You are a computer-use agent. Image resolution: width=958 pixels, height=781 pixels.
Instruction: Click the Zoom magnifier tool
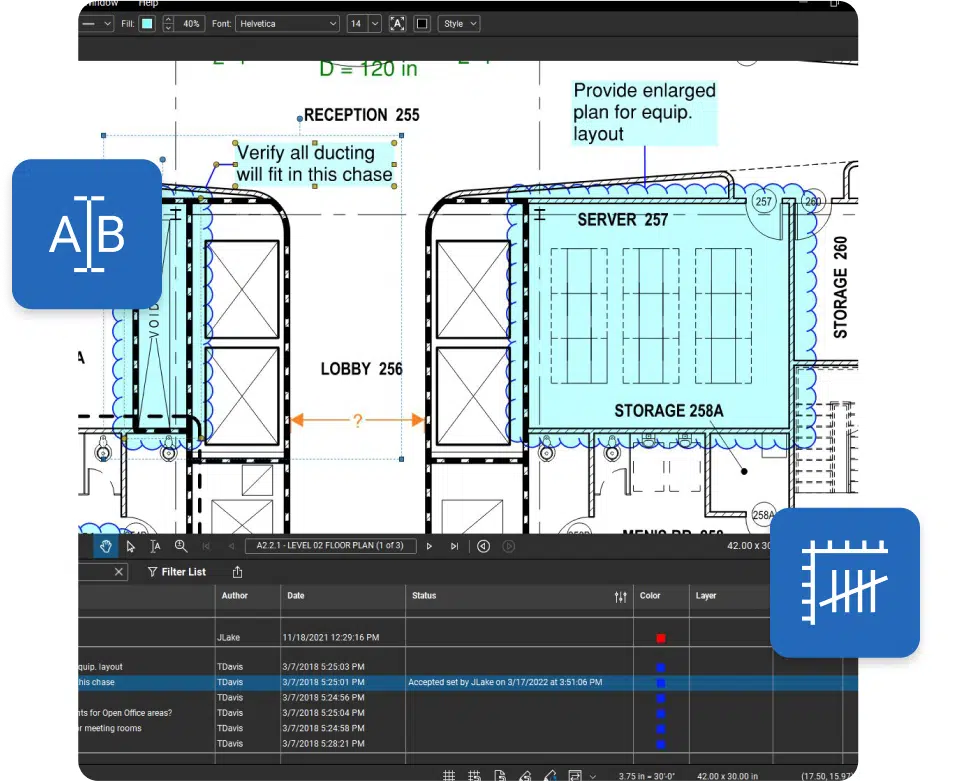[181, 546]
